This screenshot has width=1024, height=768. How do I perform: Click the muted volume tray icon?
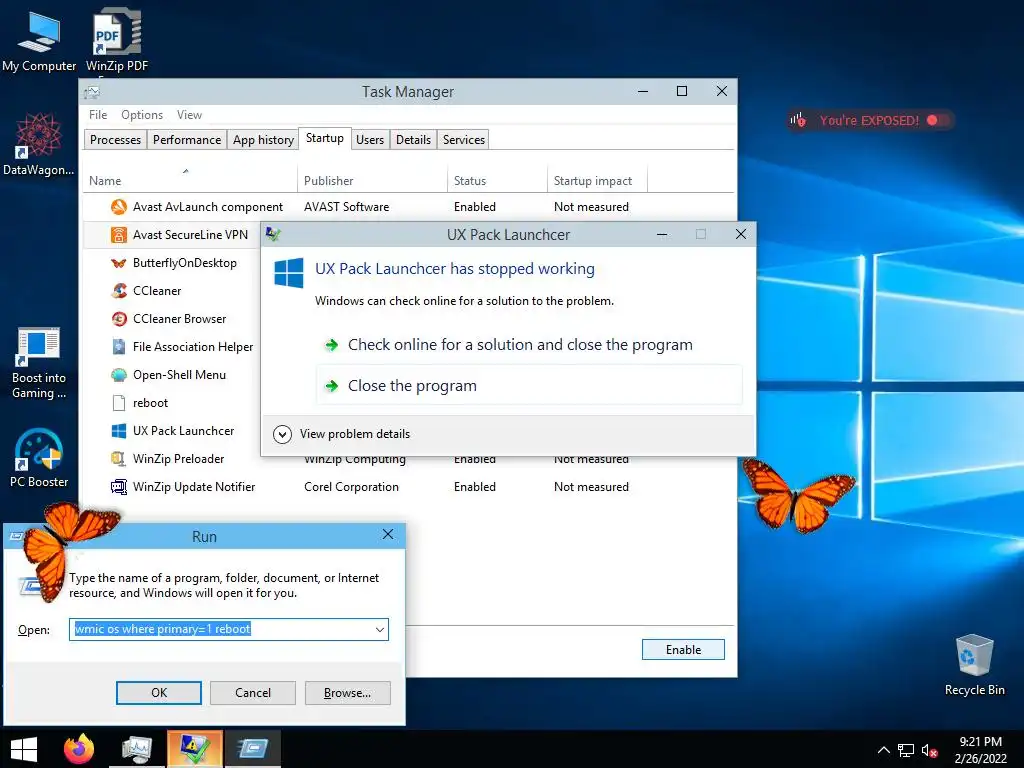(x=929, y=751)
